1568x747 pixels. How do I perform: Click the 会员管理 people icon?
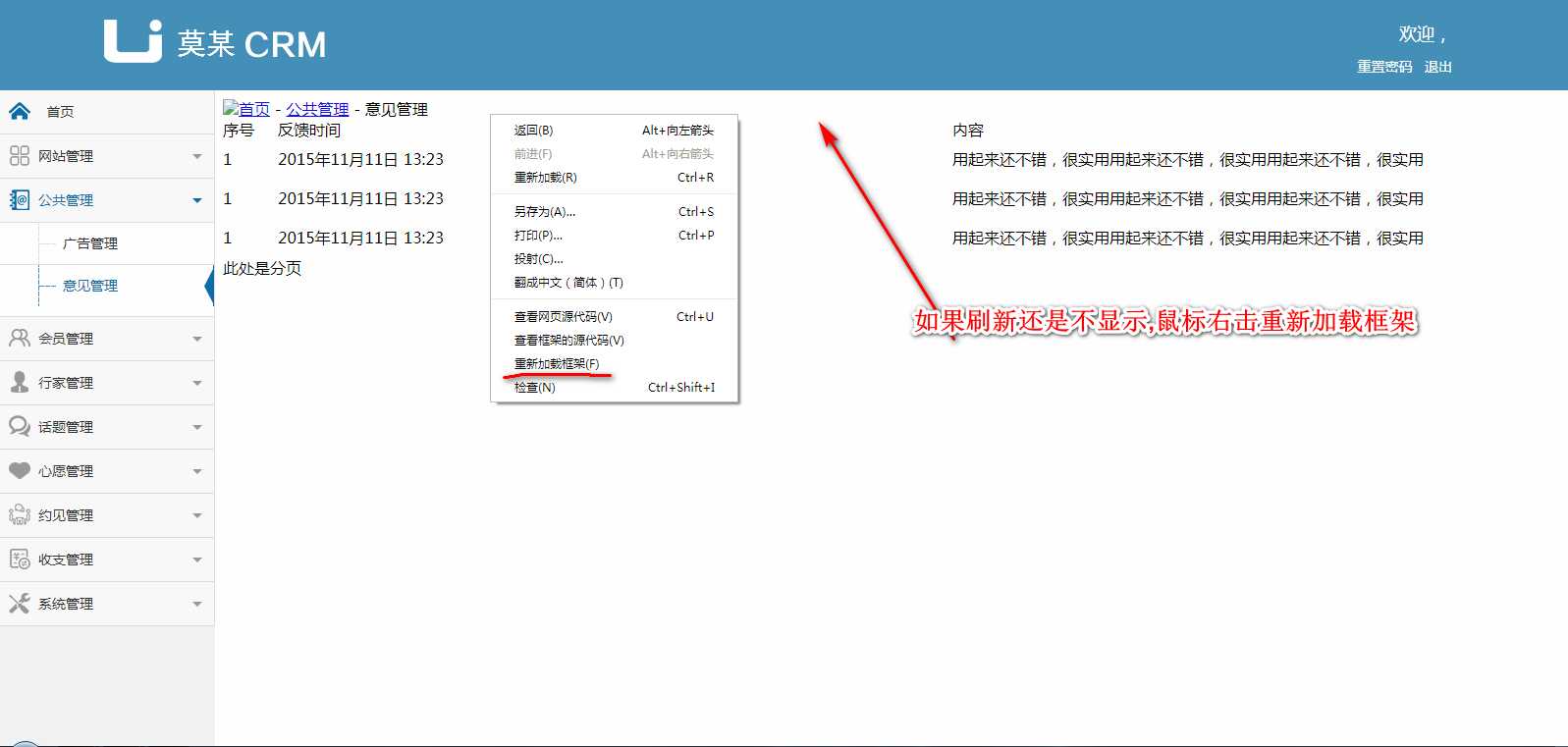20,338
